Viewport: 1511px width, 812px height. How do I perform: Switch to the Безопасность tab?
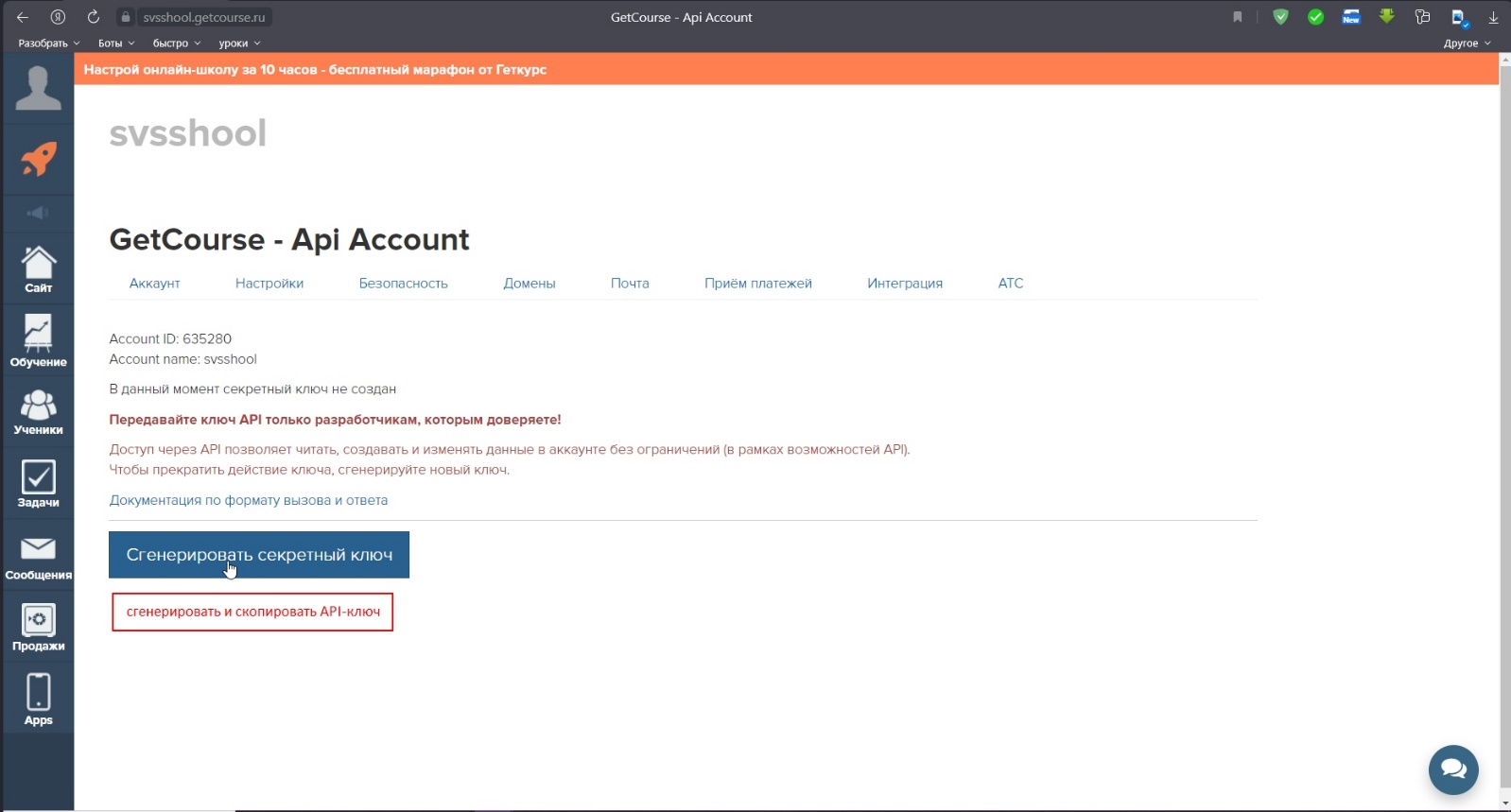(x=403, y=284)
